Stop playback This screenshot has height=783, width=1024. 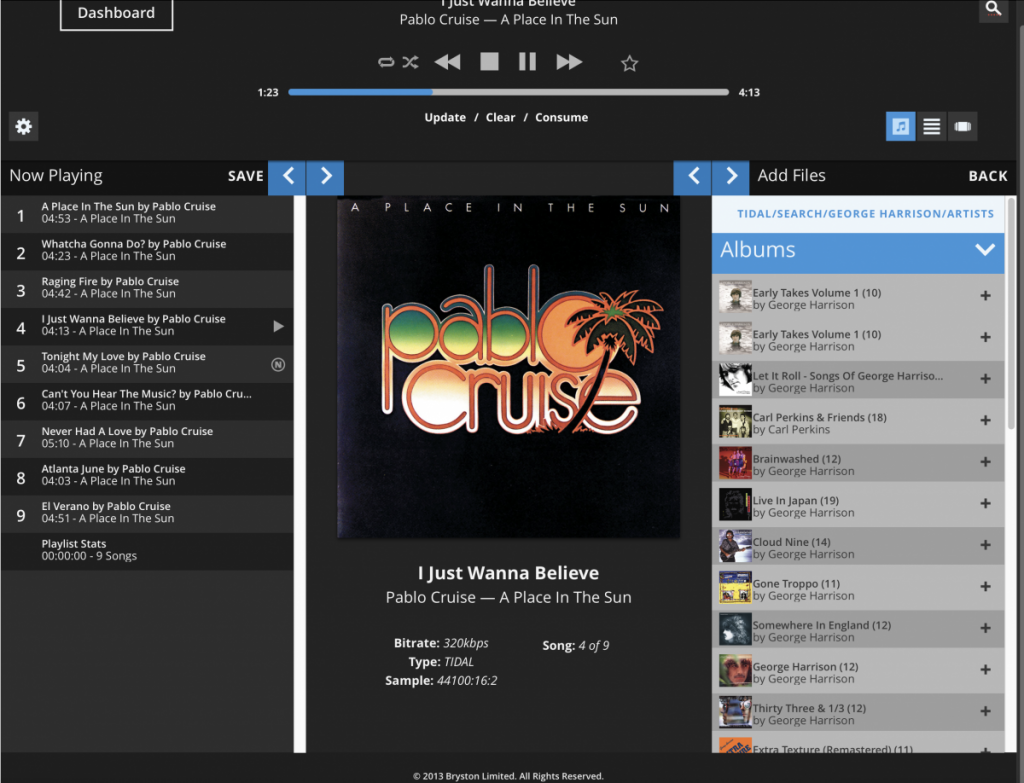(x=489, y=61)
